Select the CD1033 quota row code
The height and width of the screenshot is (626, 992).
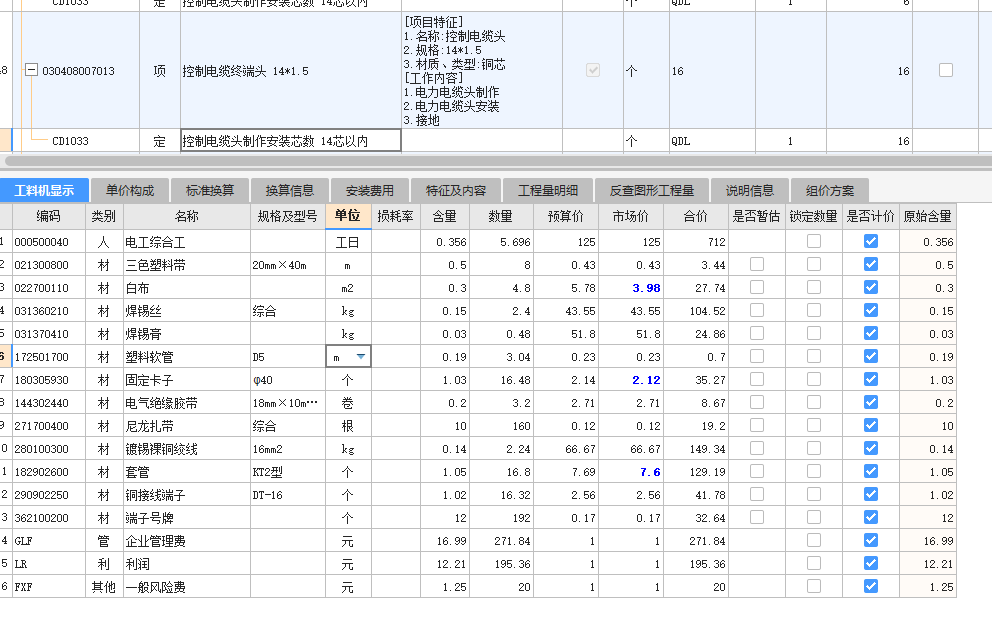(x=70, y=141)
